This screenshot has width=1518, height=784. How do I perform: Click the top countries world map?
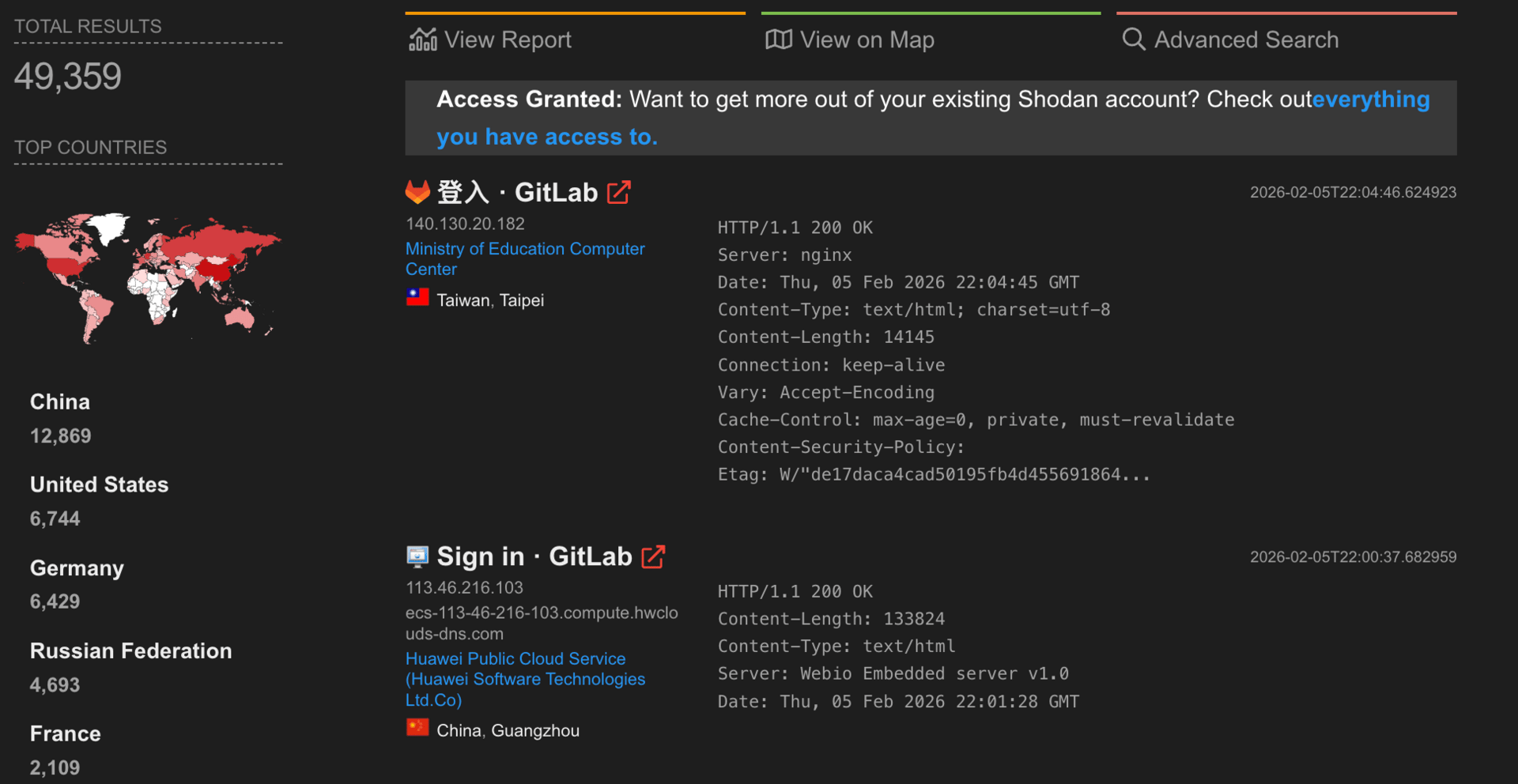pos(148,277)
